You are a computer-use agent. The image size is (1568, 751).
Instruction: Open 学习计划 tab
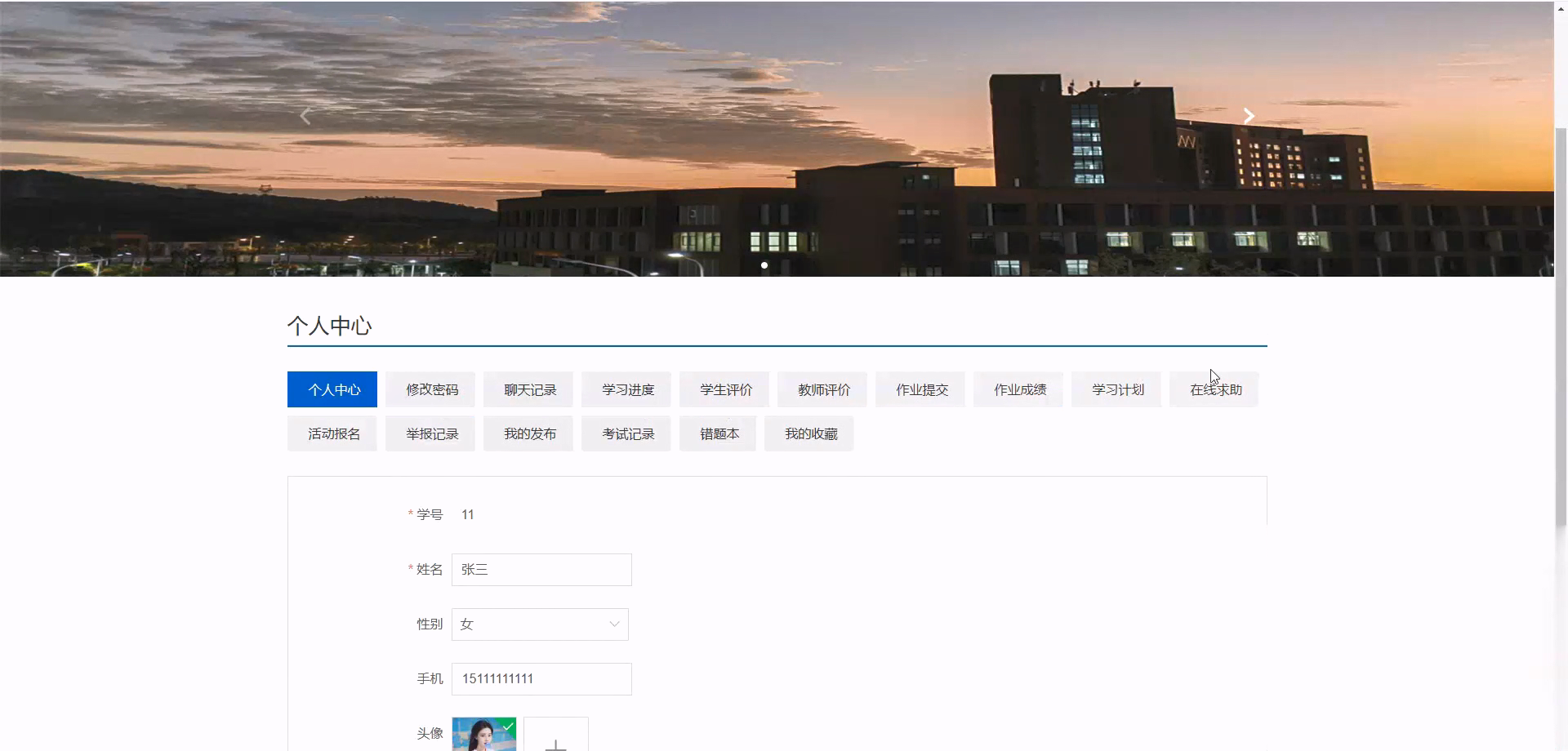(1116, 389)
